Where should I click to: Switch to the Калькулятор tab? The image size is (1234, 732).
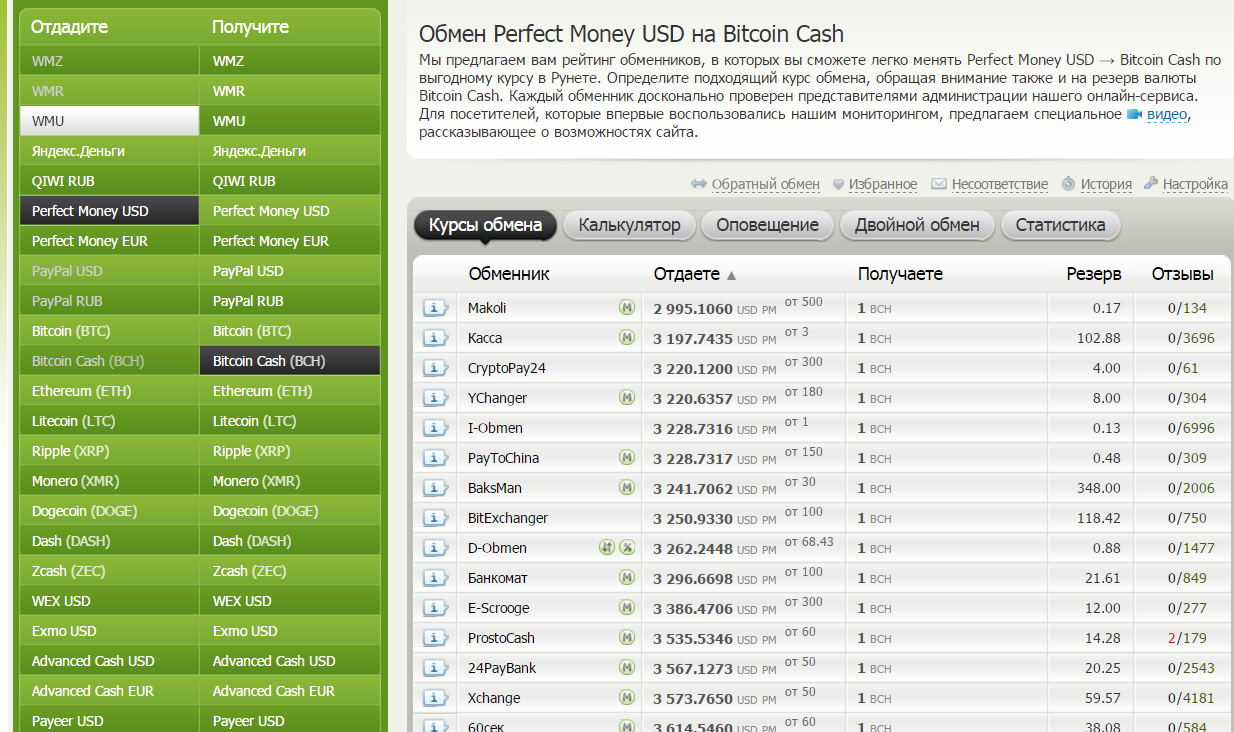(x=629, y=225)
